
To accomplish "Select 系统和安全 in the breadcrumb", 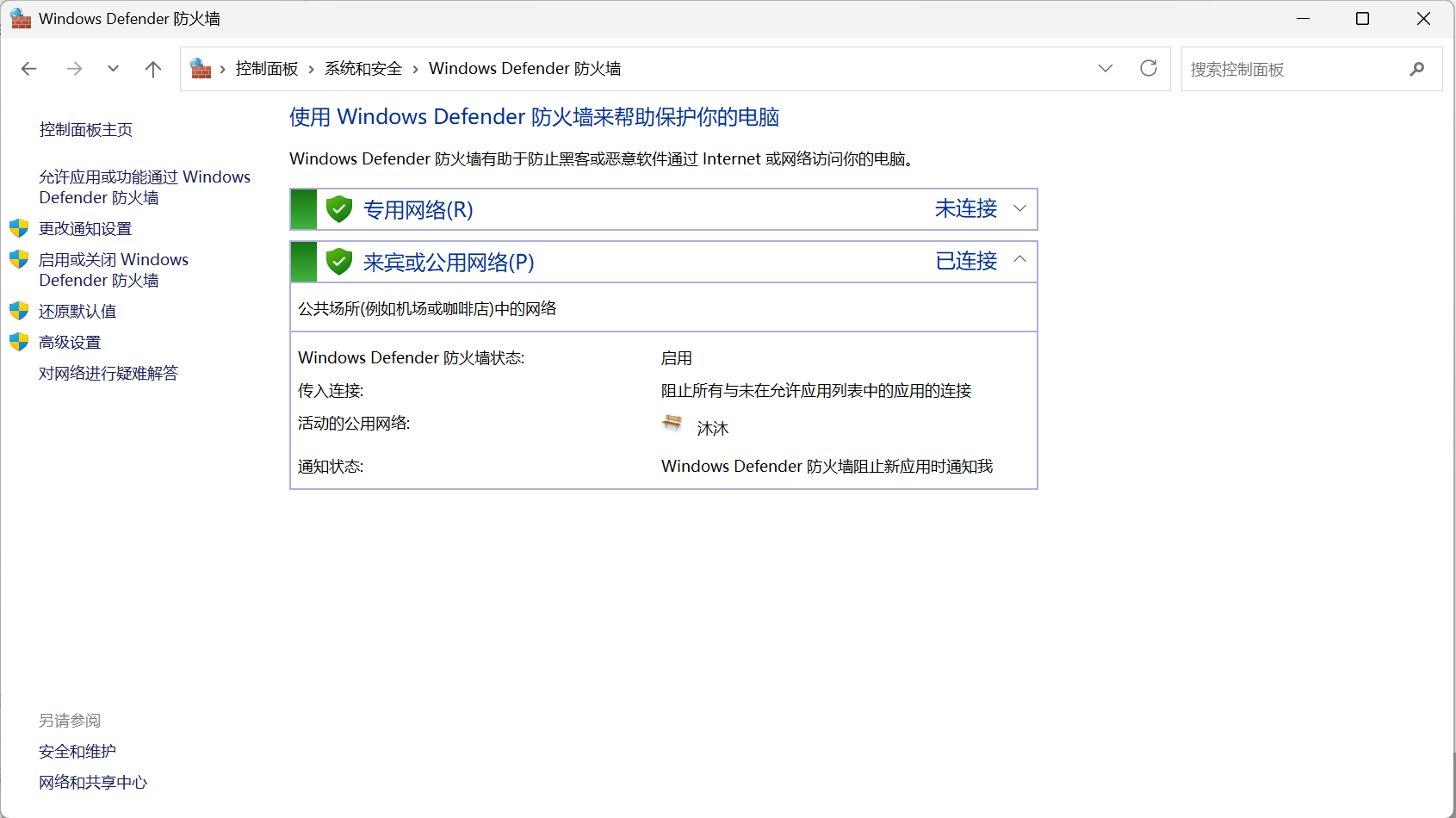I will point(363,69).
